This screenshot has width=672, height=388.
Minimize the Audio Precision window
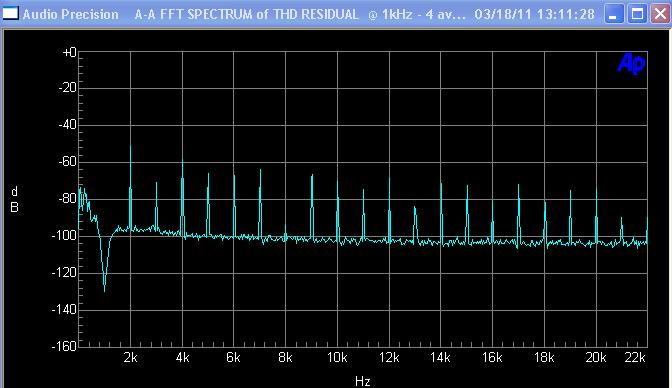(614, 14)
